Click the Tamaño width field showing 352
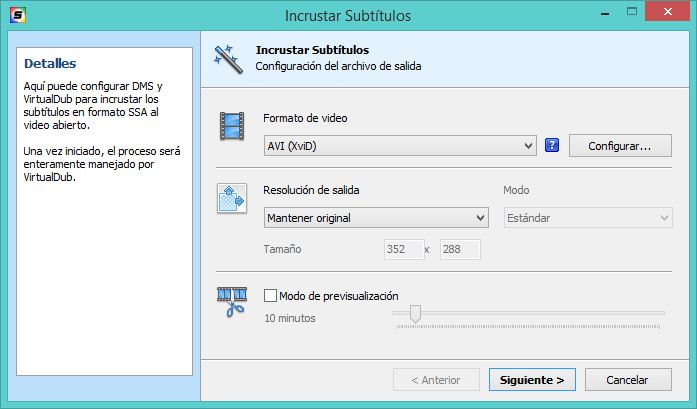Screen dimensions: 697x409 click(x=402, y=249)
